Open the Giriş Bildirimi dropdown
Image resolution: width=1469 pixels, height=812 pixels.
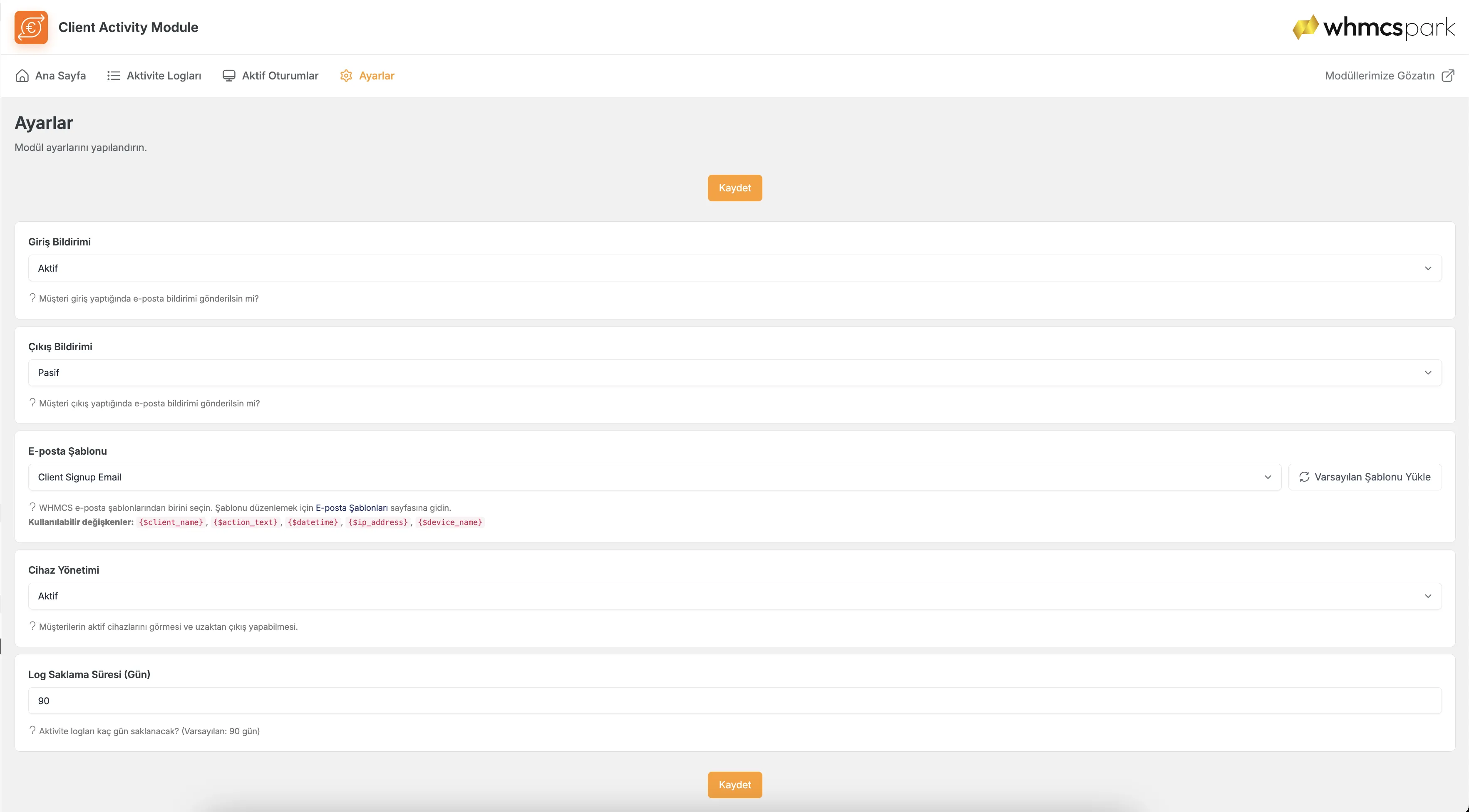click(734, 268)
